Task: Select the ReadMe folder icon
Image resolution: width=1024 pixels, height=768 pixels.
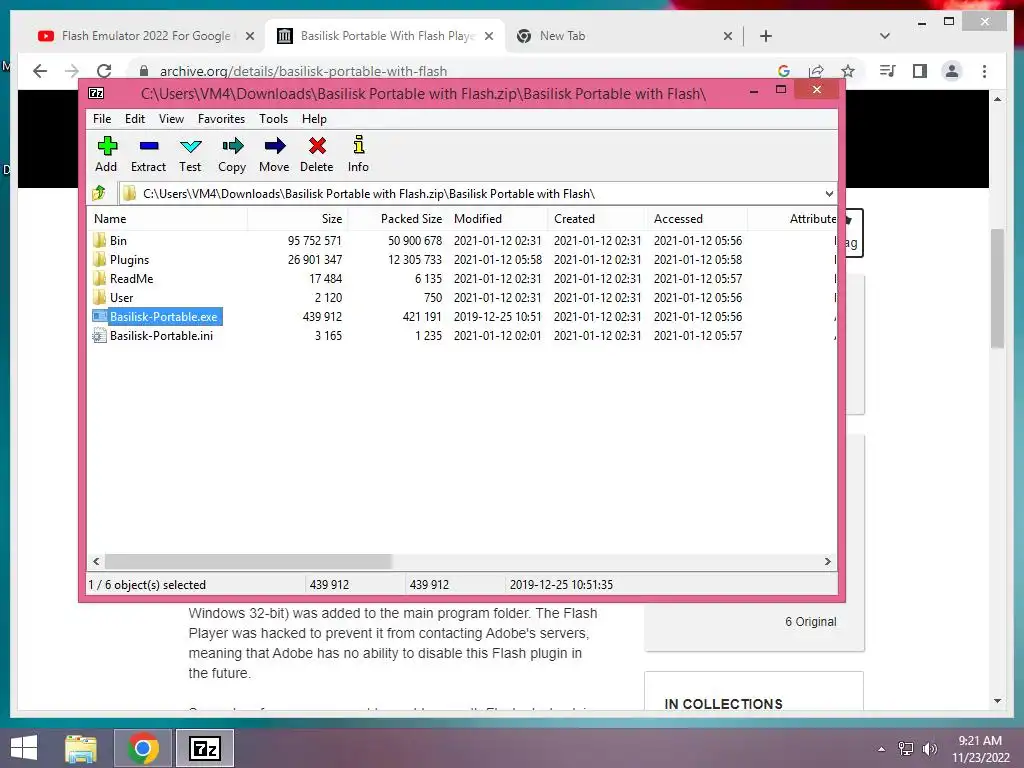Action: tap(99, 278)
